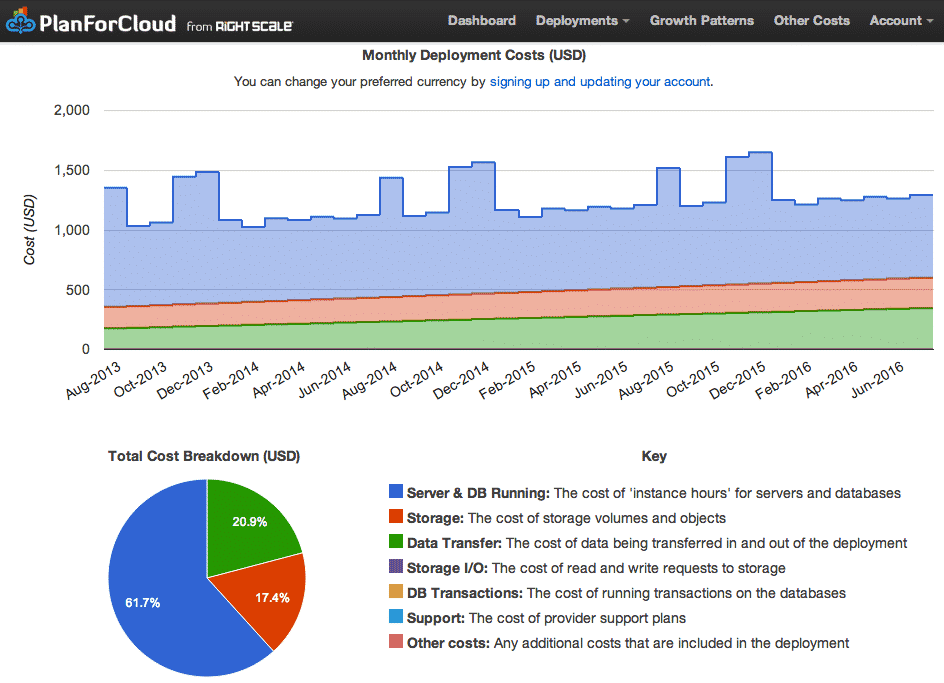
Task: Follow the signing up and updating account link
Action: click(600, 81)
